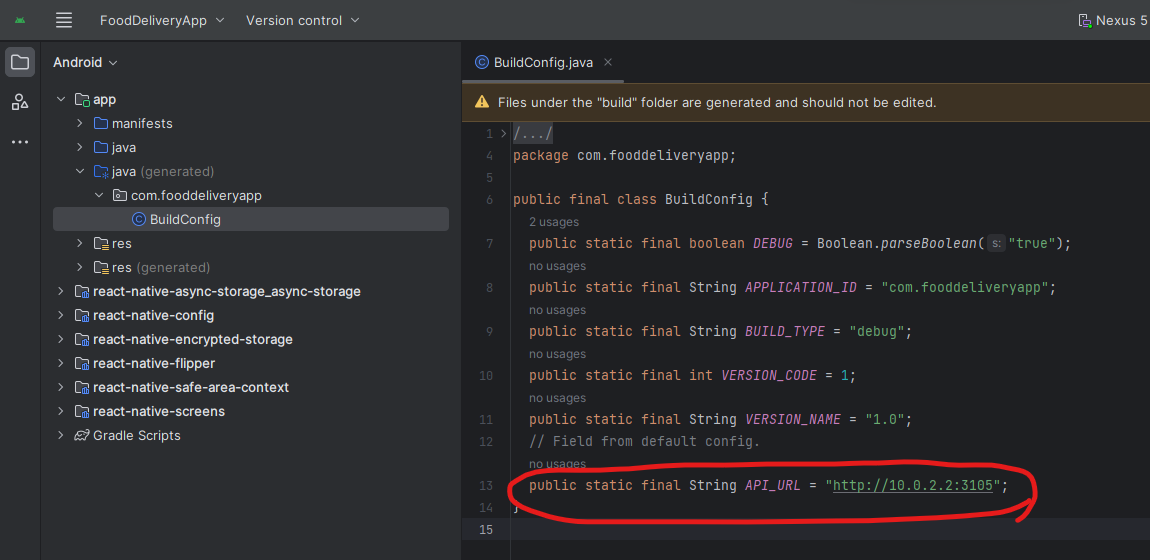Click the BuildConfig class icon in the tree
1150x560 pixels.
click(x=139, y=219)
